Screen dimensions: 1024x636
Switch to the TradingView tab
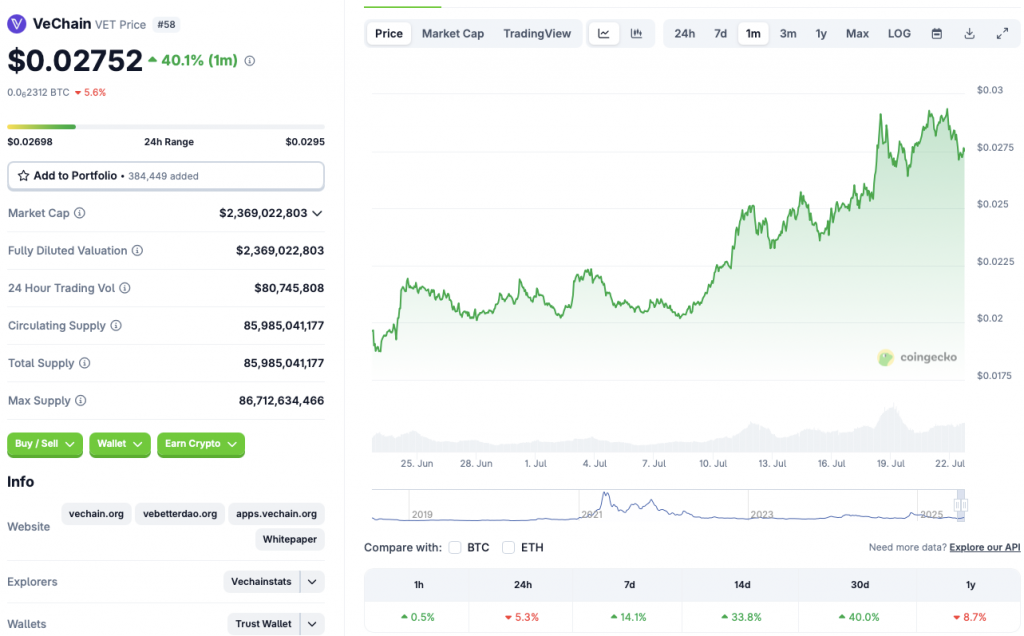(x=537, y=33)
